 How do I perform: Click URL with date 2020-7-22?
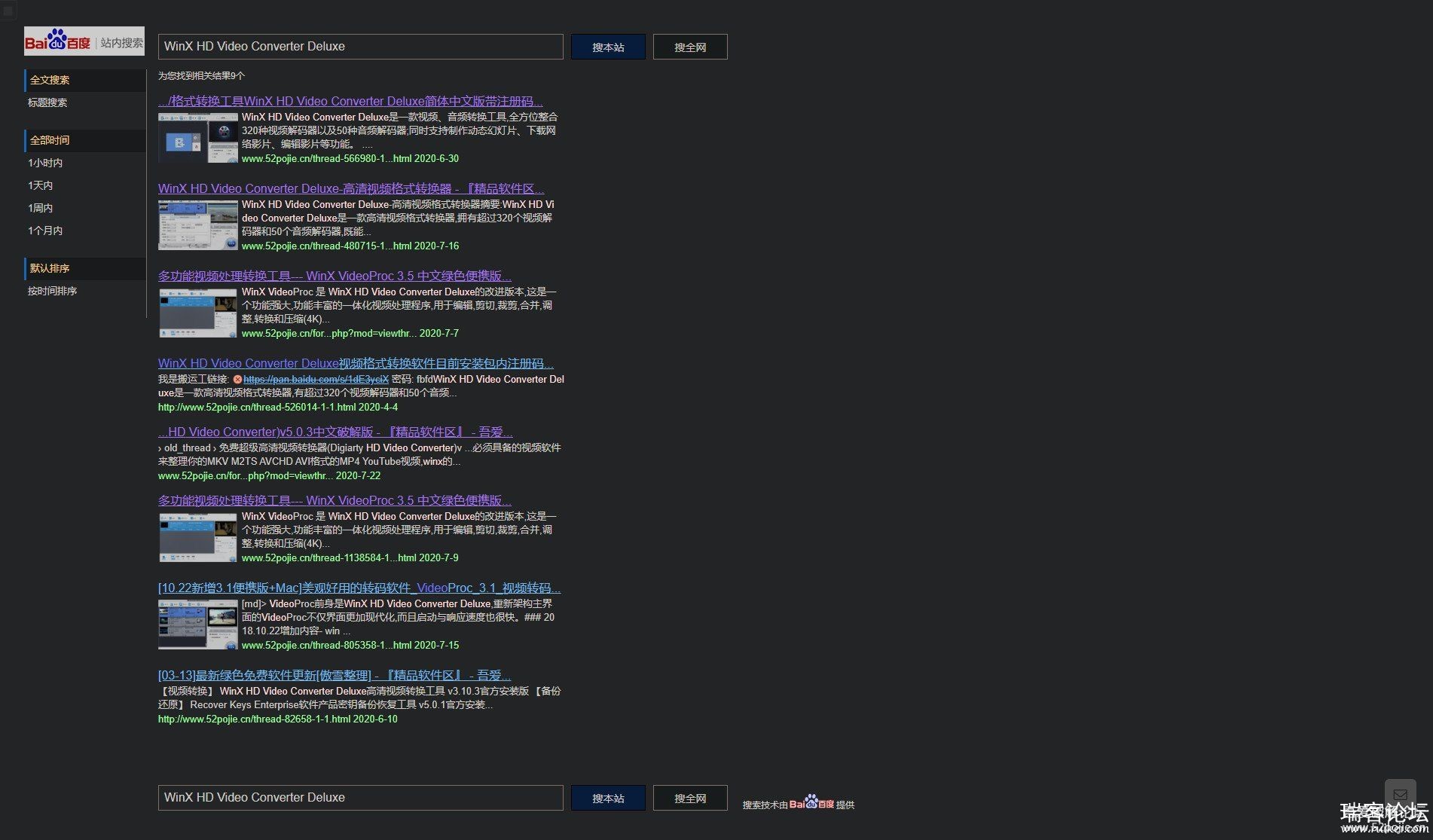point(269,476)
